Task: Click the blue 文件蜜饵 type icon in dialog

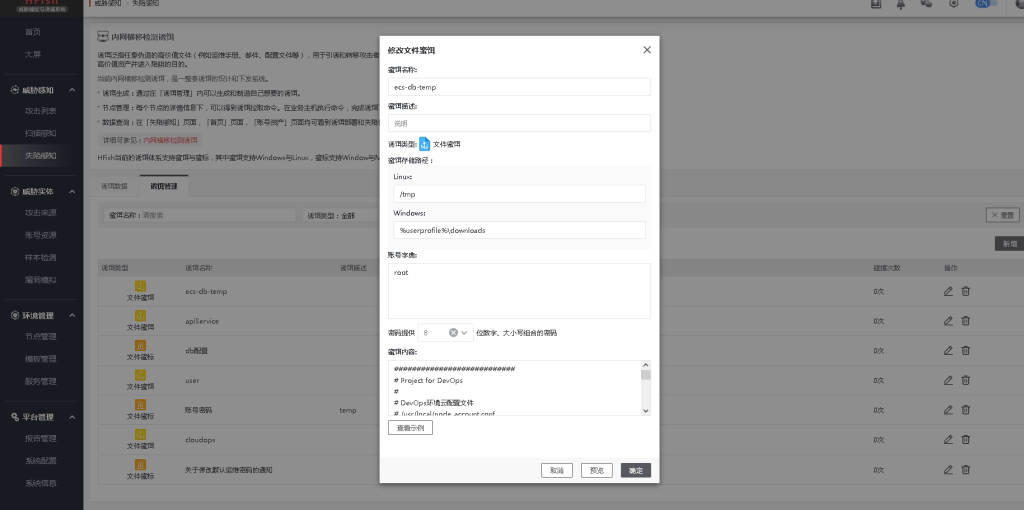Action: point(424,144)
